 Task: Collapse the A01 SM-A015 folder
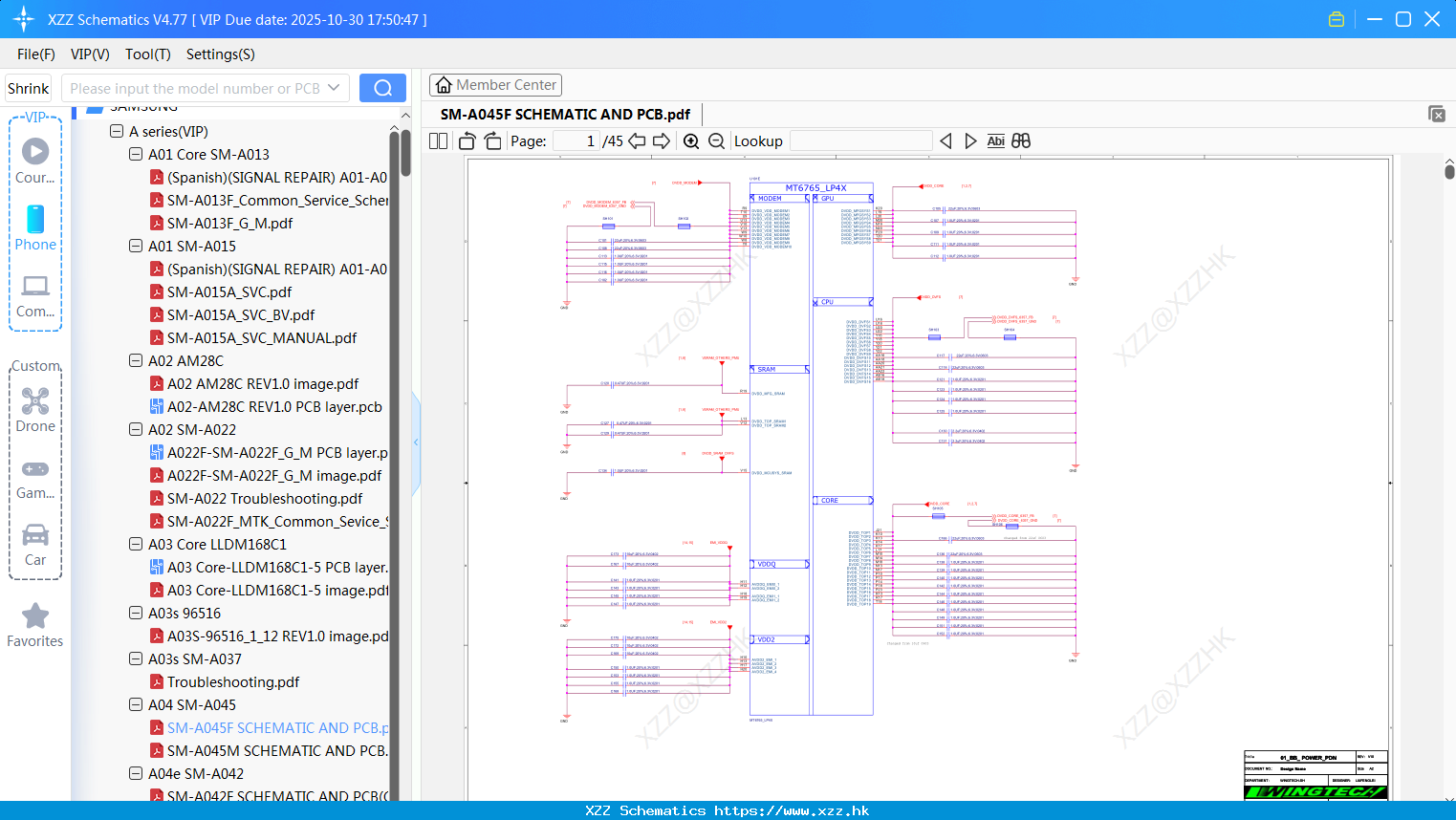pyautogui.click(x=136, y=246)
